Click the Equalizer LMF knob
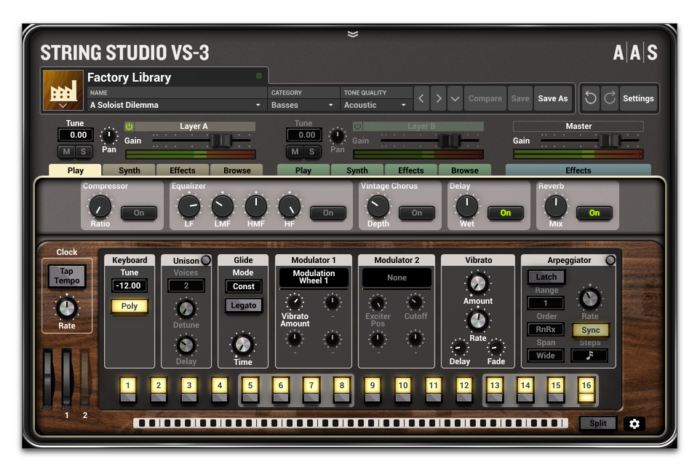Screen dimensions: 700x472 click(222, 207)
